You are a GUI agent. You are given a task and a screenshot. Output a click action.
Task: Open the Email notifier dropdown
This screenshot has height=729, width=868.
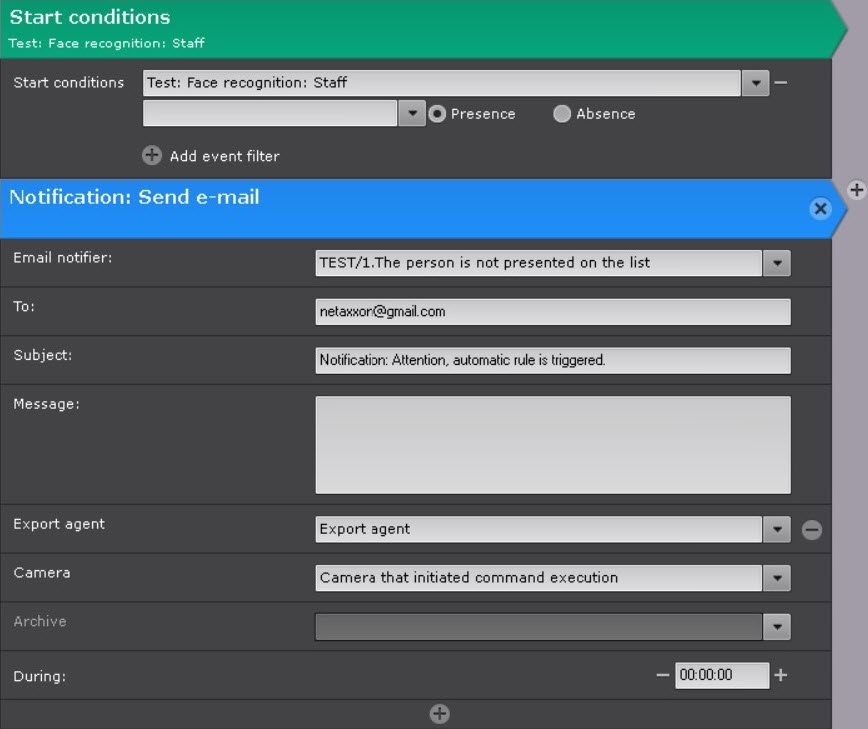pyautogui.click(x=777, y=263)
